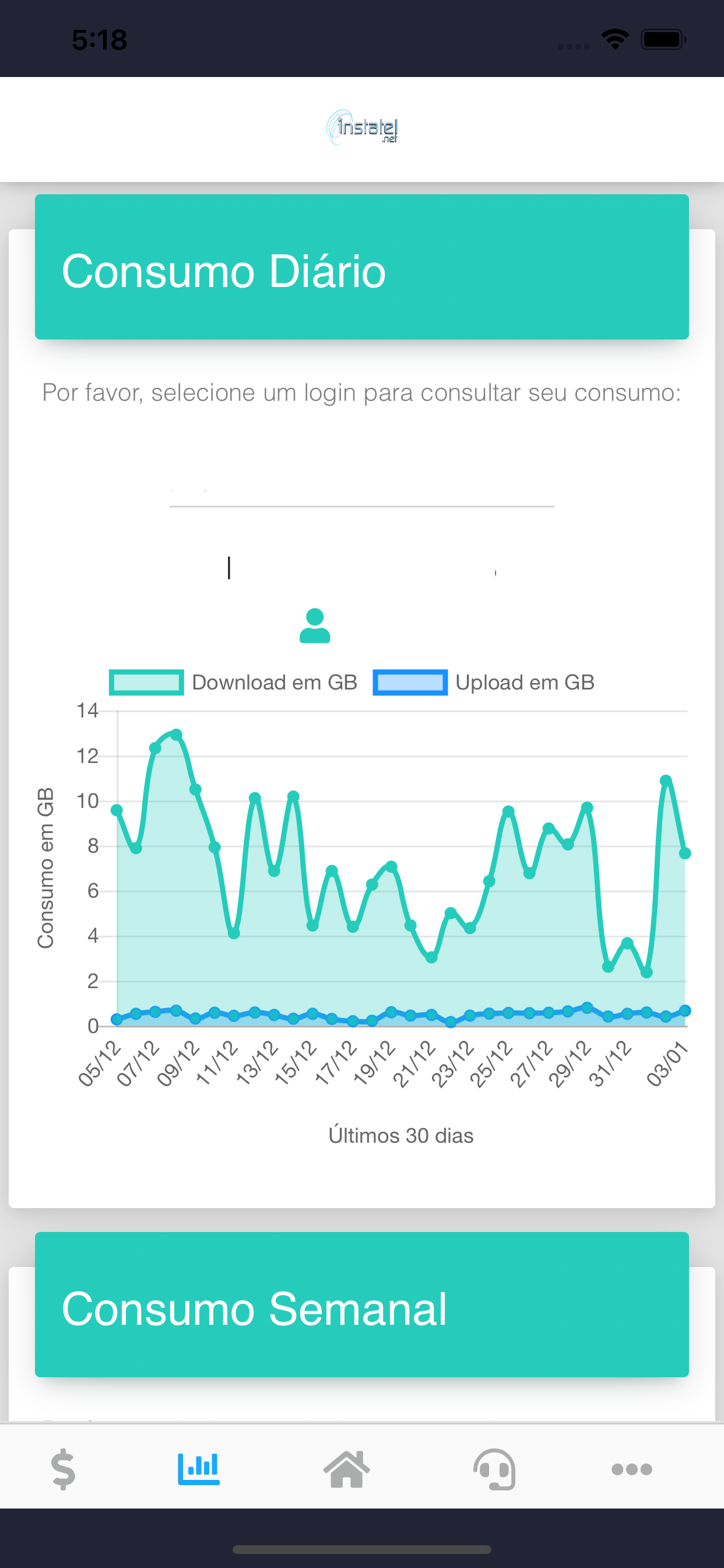Tap the Wi-Fi status icon

pyautogui.click(x=615, y=40)
